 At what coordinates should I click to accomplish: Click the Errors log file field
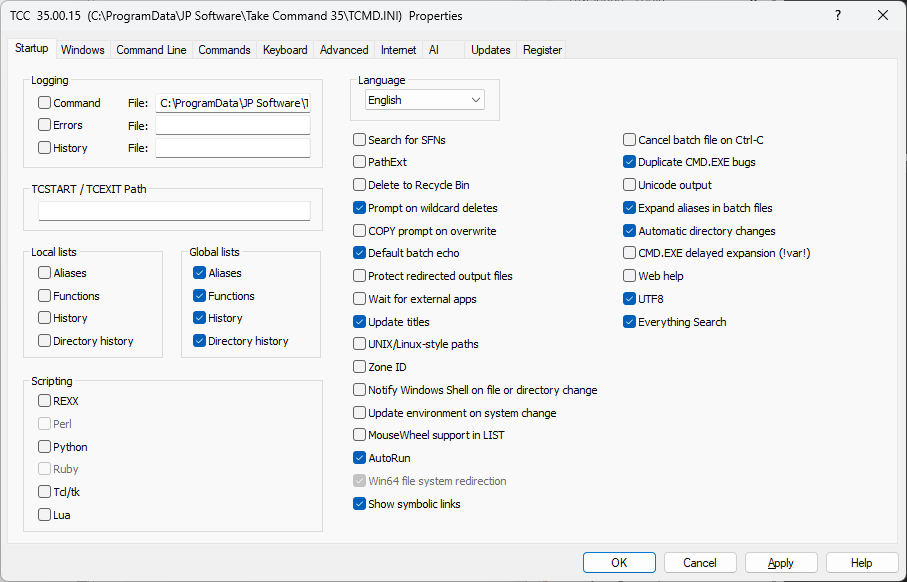click(x=233, y=126)
